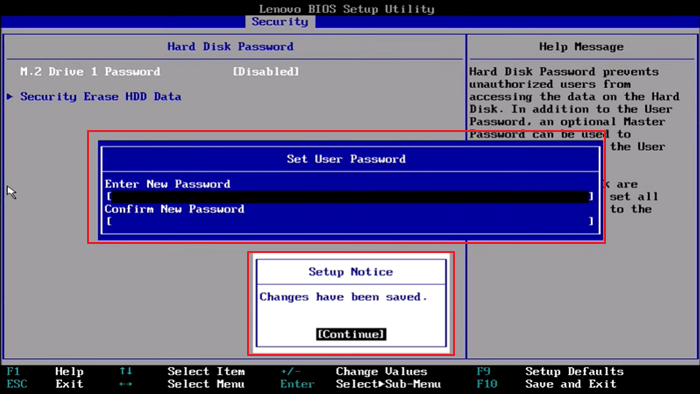
Task: Open the Security Erase HDD Data submenu
Action: 100,96
